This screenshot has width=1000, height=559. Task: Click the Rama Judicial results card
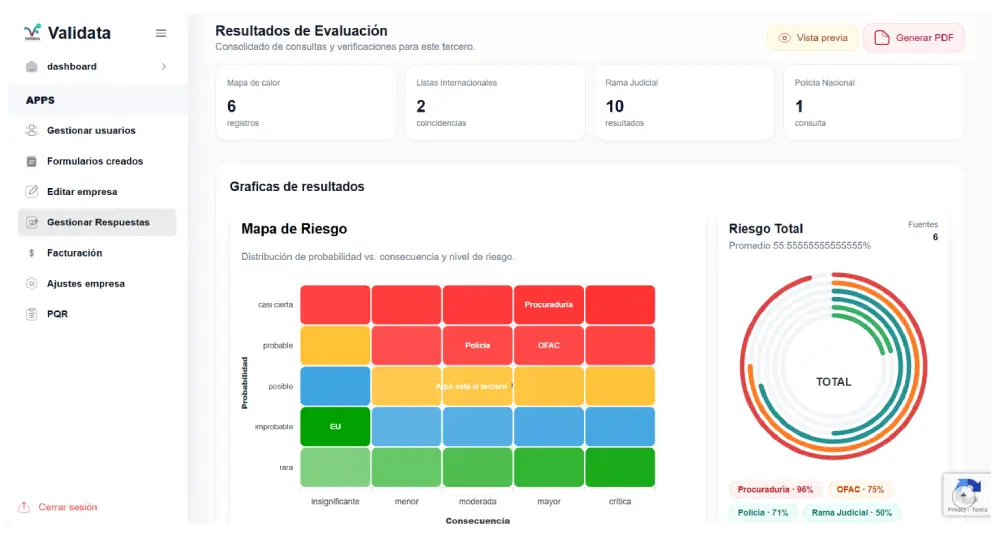point(684,103)
